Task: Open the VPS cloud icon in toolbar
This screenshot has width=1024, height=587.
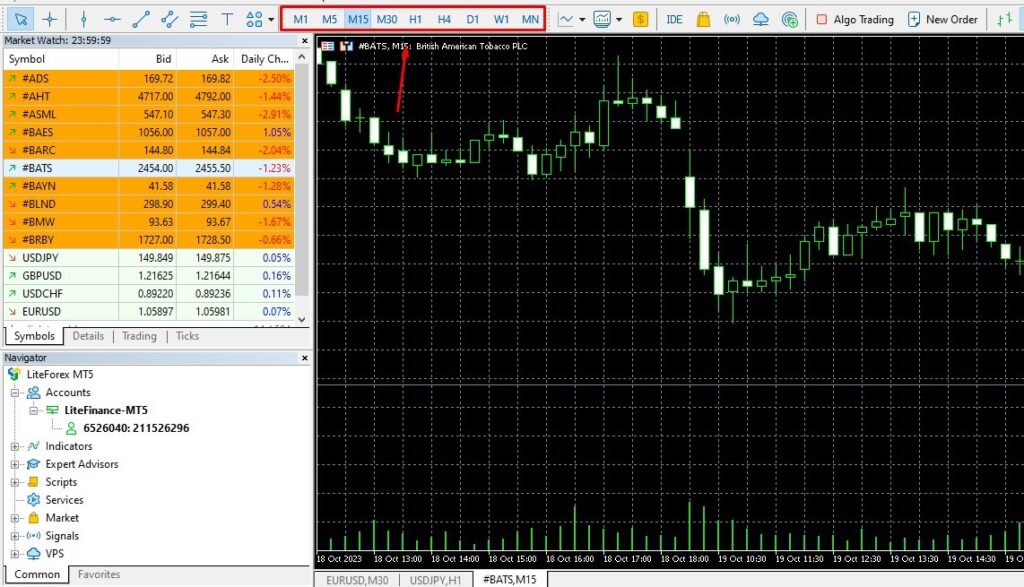Action: coord(761,19)
